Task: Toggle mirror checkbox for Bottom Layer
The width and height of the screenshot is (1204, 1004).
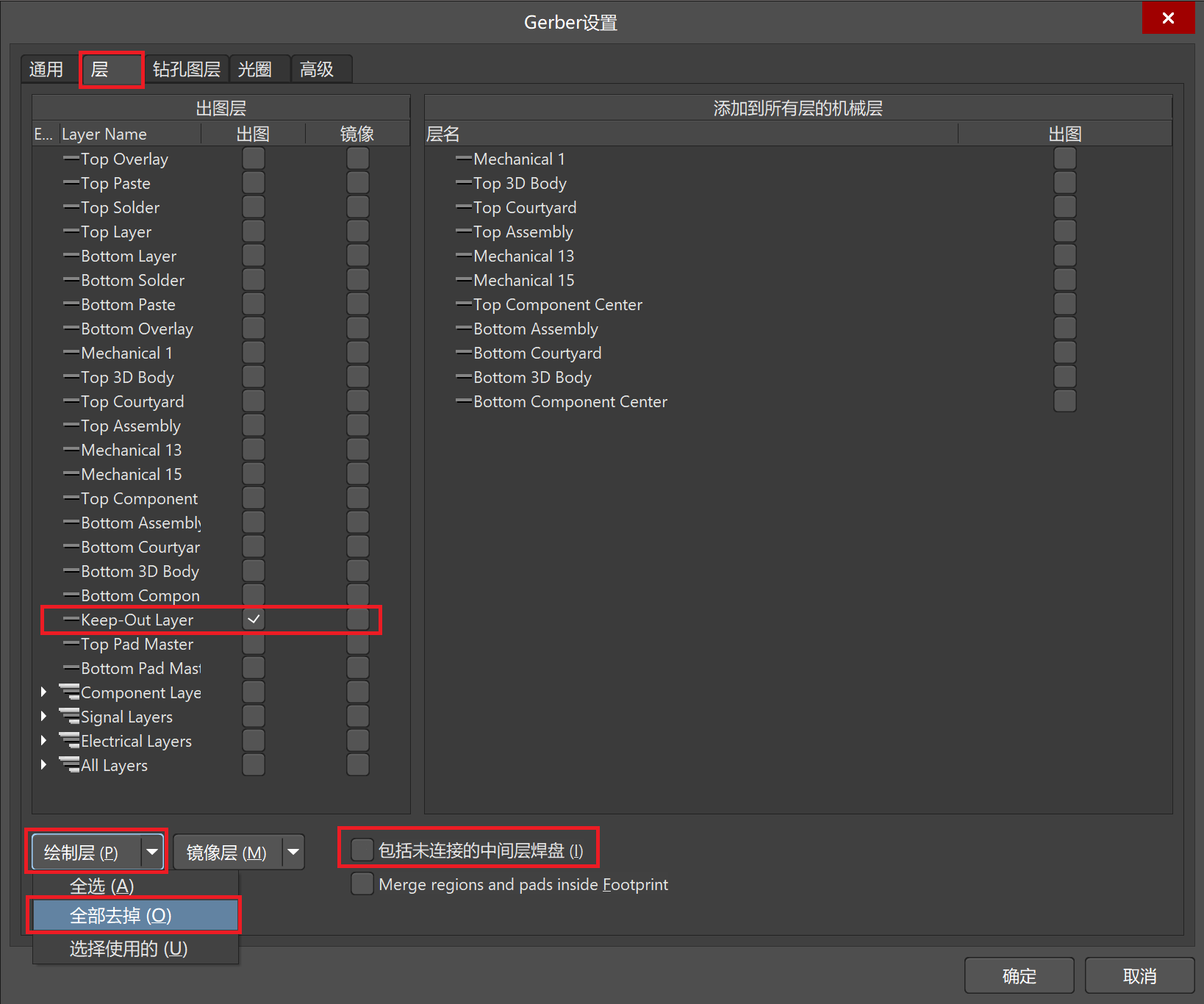Action: [358, 256]
